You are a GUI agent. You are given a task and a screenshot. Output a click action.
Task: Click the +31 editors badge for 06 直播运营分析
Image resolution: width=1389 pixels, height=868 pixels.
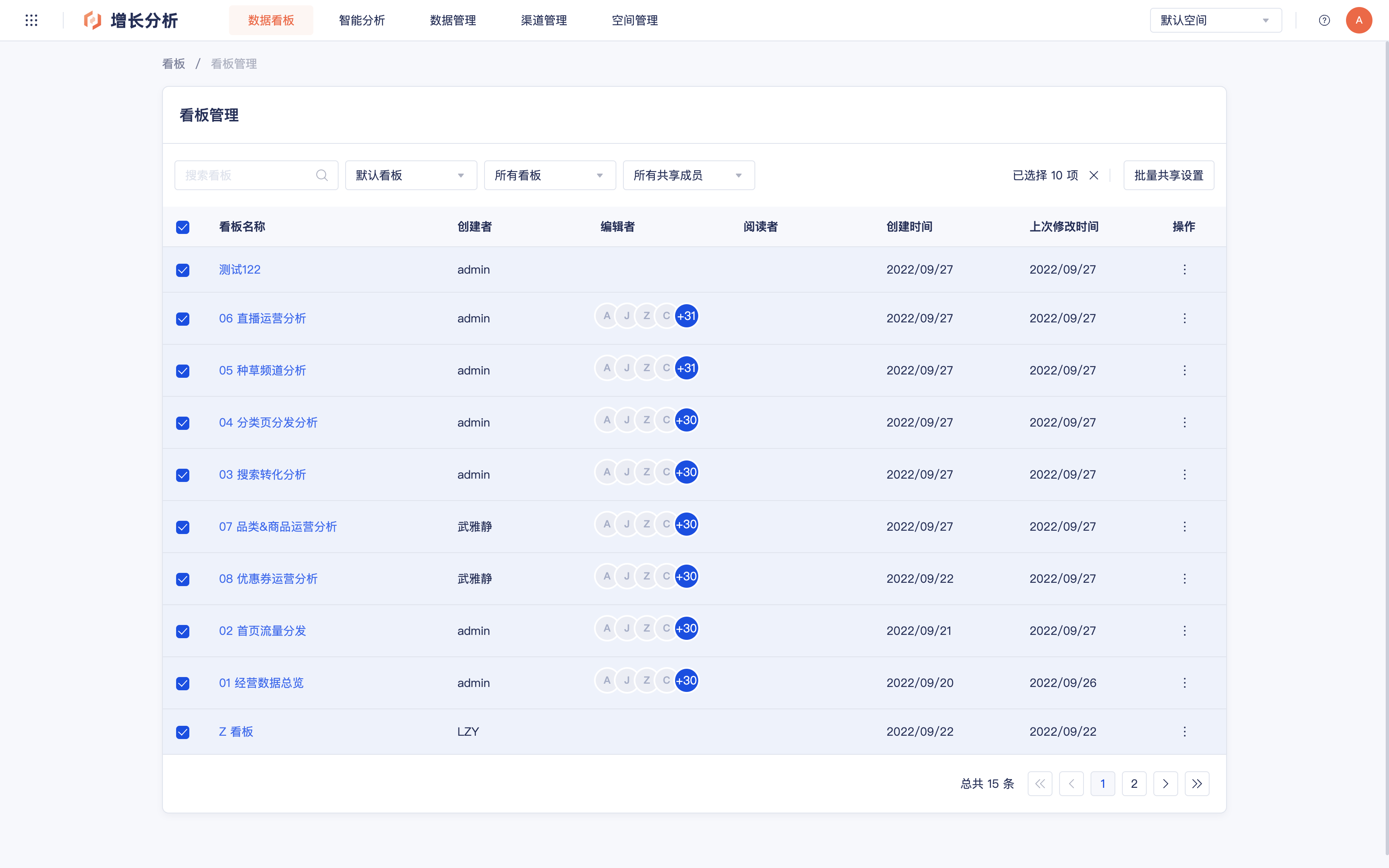pos(687,316)
